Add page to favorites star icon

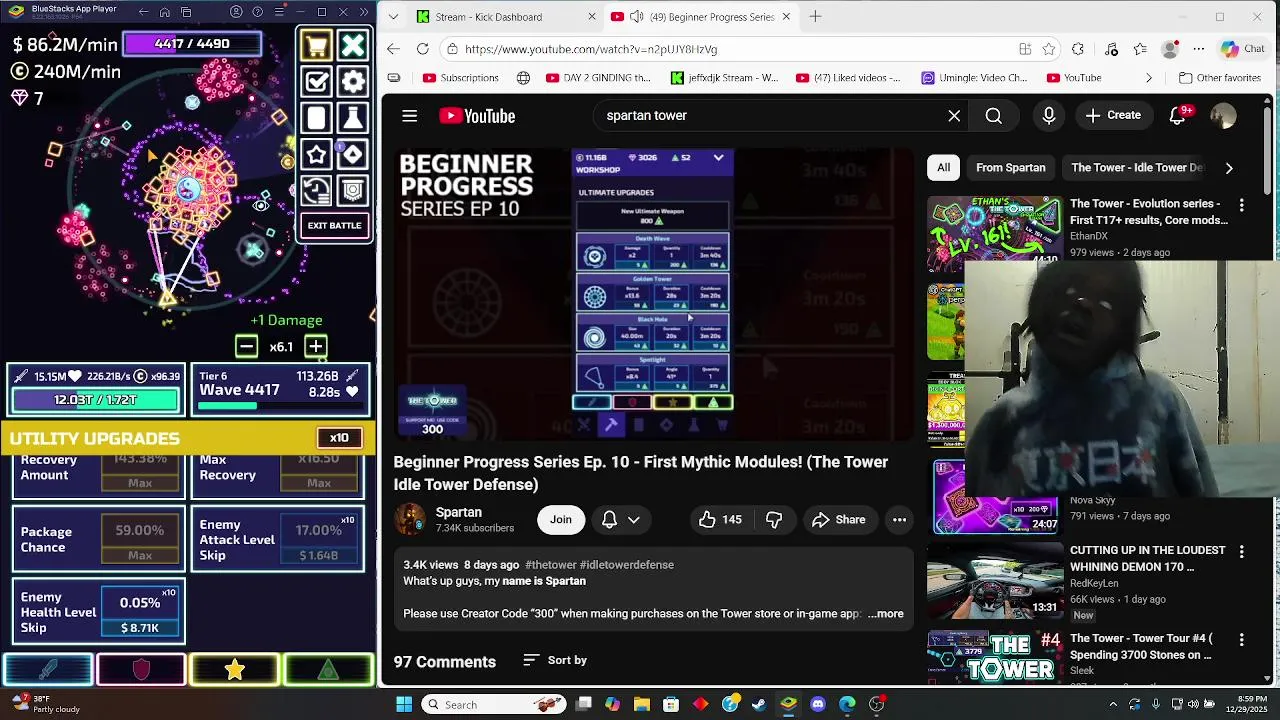coord(1048,49)
